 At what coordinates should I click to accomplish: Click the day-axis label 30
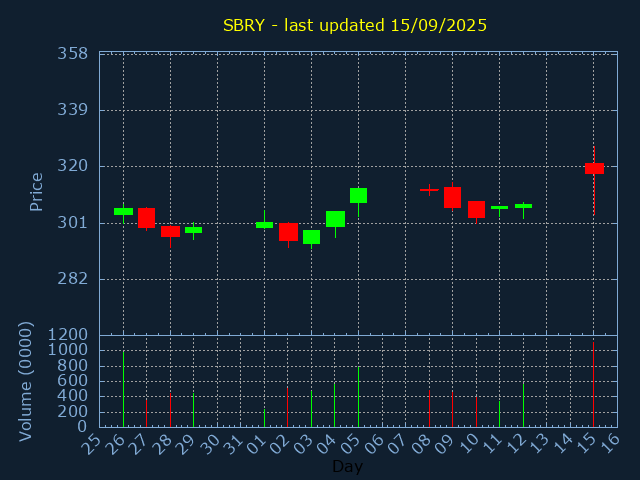click(209, 444)
